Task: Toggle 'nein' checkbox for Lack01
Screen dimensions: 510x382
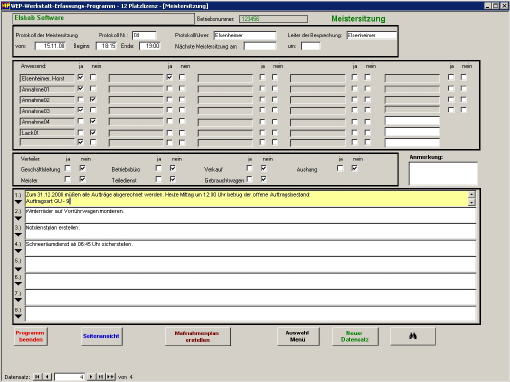Action: [x=93, y=132]
